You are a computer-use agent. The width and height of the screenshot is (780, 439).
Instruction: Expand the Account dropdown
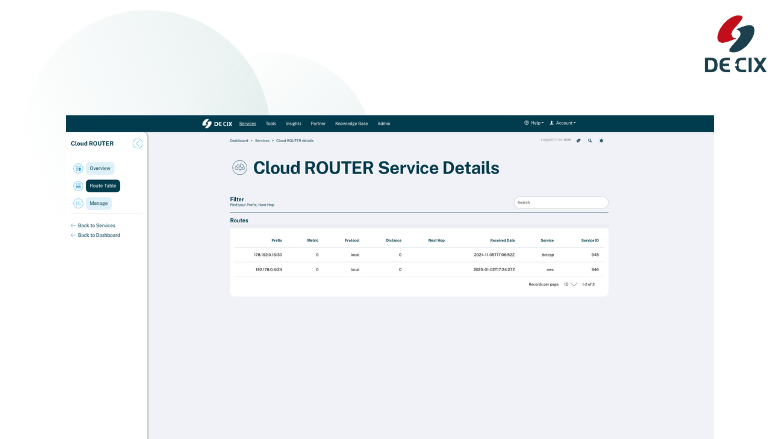click(562, 123)
